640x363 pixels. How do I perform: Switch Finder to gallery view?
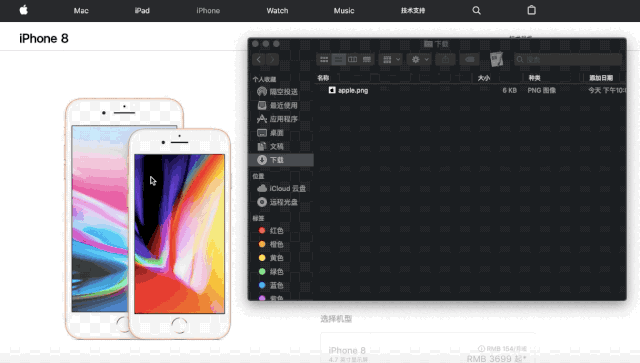367,60
